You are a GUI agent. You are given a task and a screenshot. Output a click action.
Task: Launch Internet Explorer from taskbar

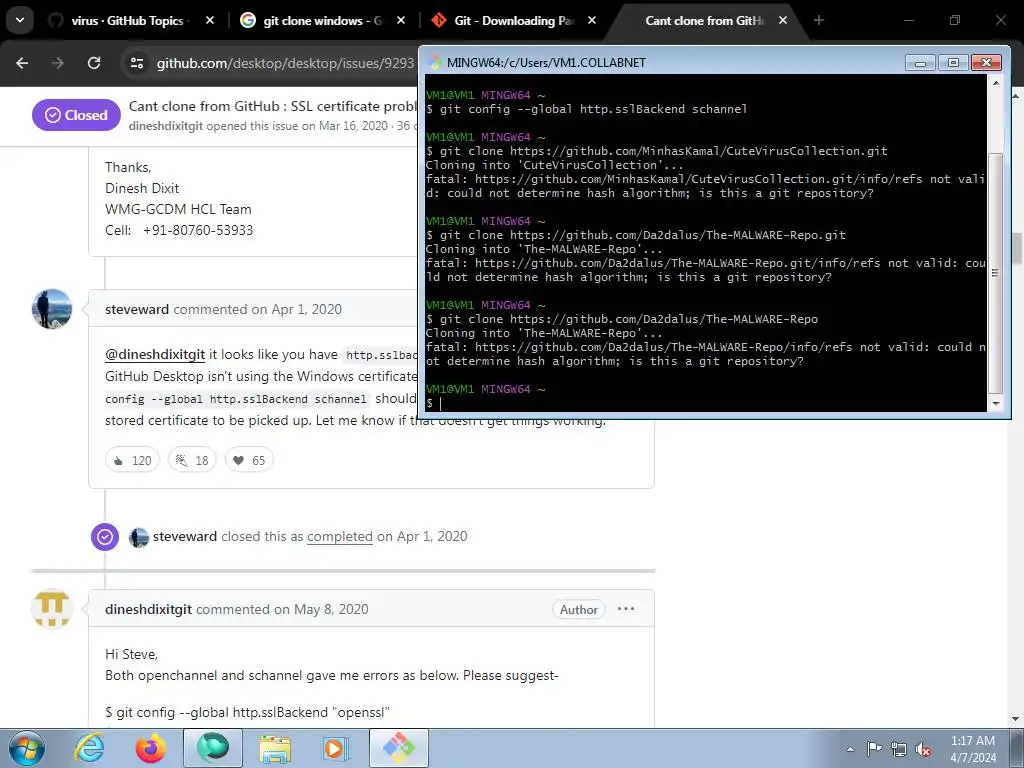(89, 748)
